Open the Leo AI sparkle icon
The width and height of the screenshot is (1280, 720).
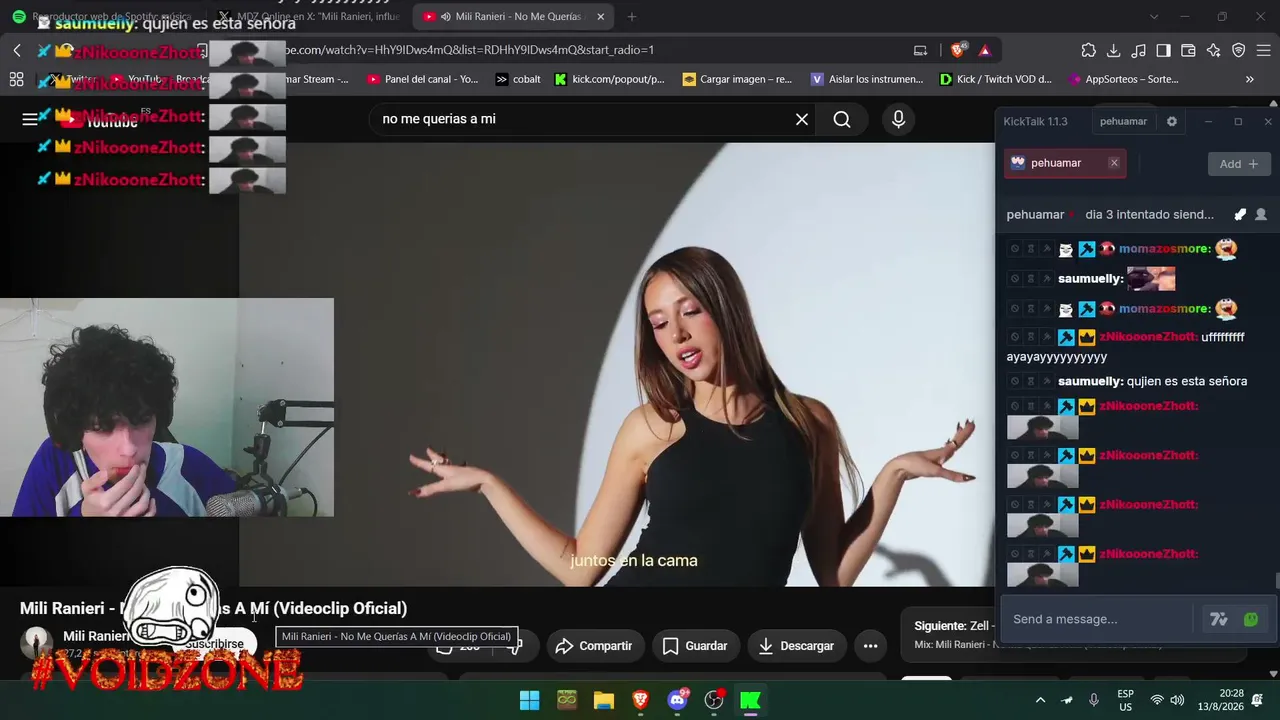(x=1213, y=50)
